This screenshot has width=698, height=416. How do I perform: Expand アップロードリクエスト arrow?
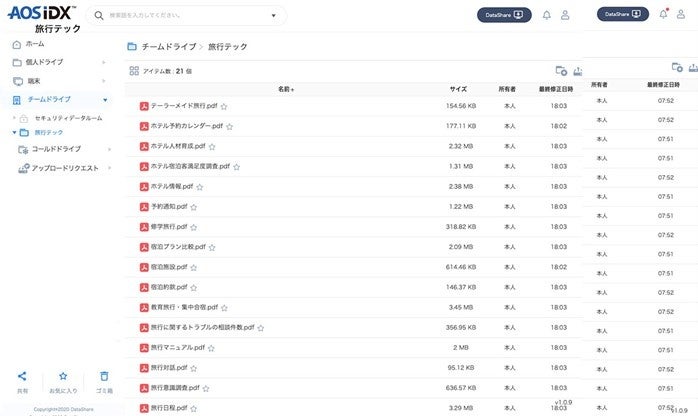tap(110, 168)
